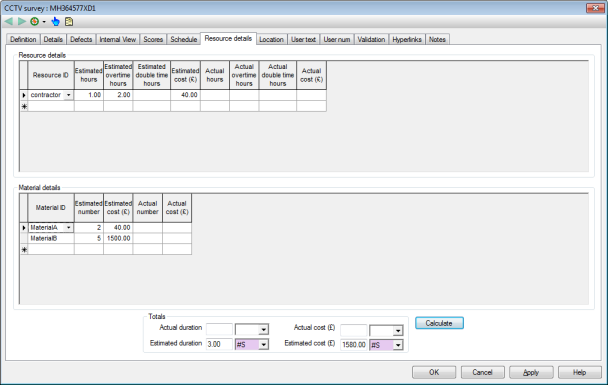Open the User num tab
This screenshot has width=608, height=385.
tap(337, 40)
